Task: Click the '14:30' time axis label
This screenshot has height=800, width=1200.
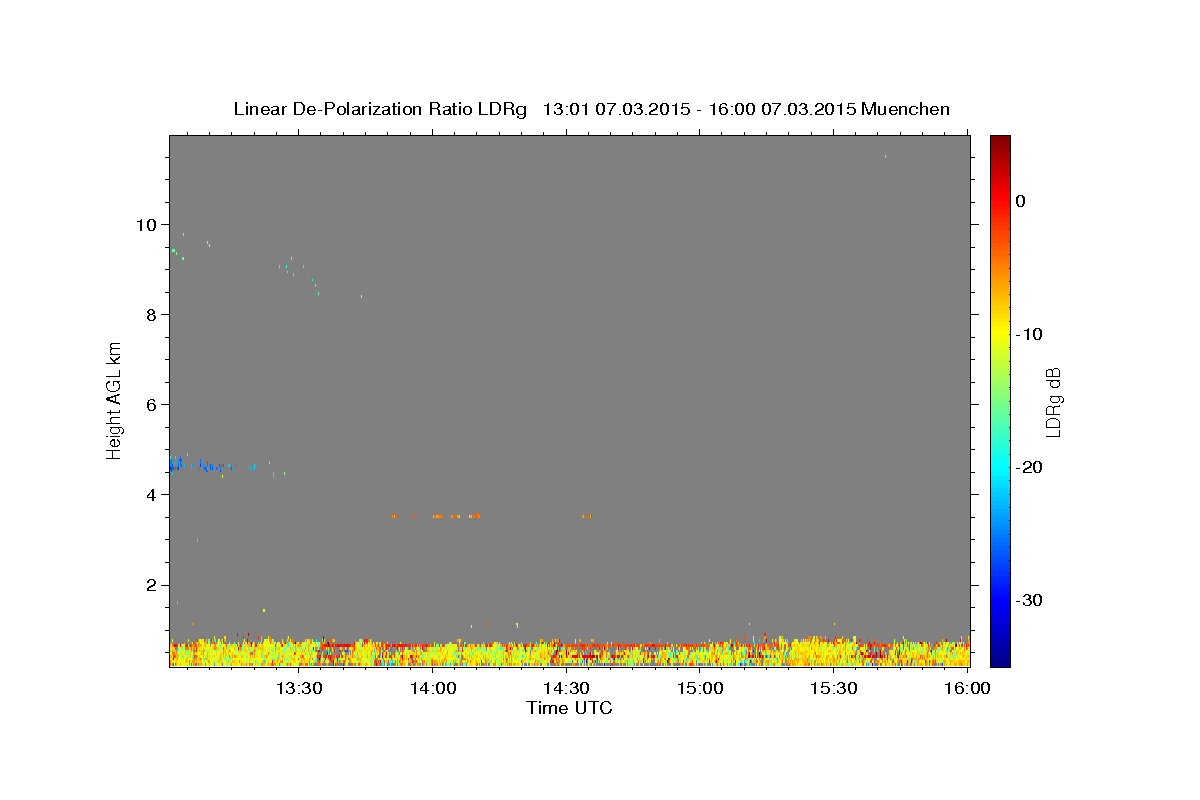Action: 566,688
